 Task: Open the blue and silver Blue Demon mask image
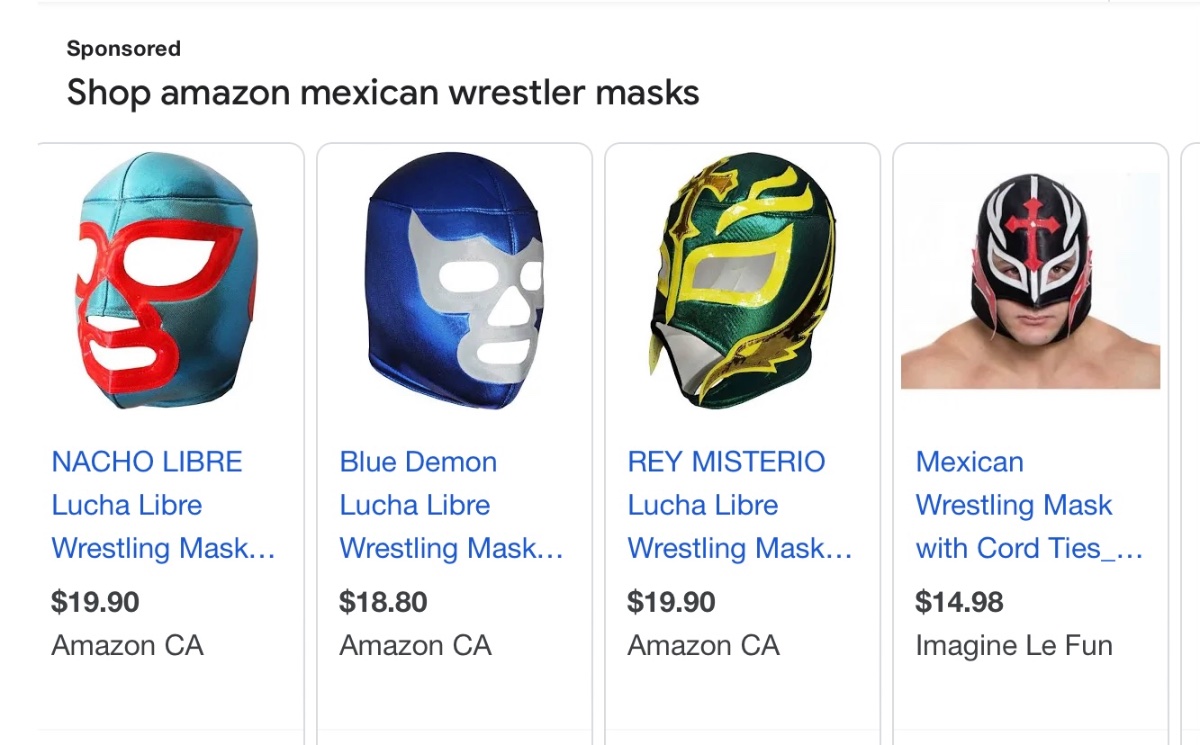454,281
